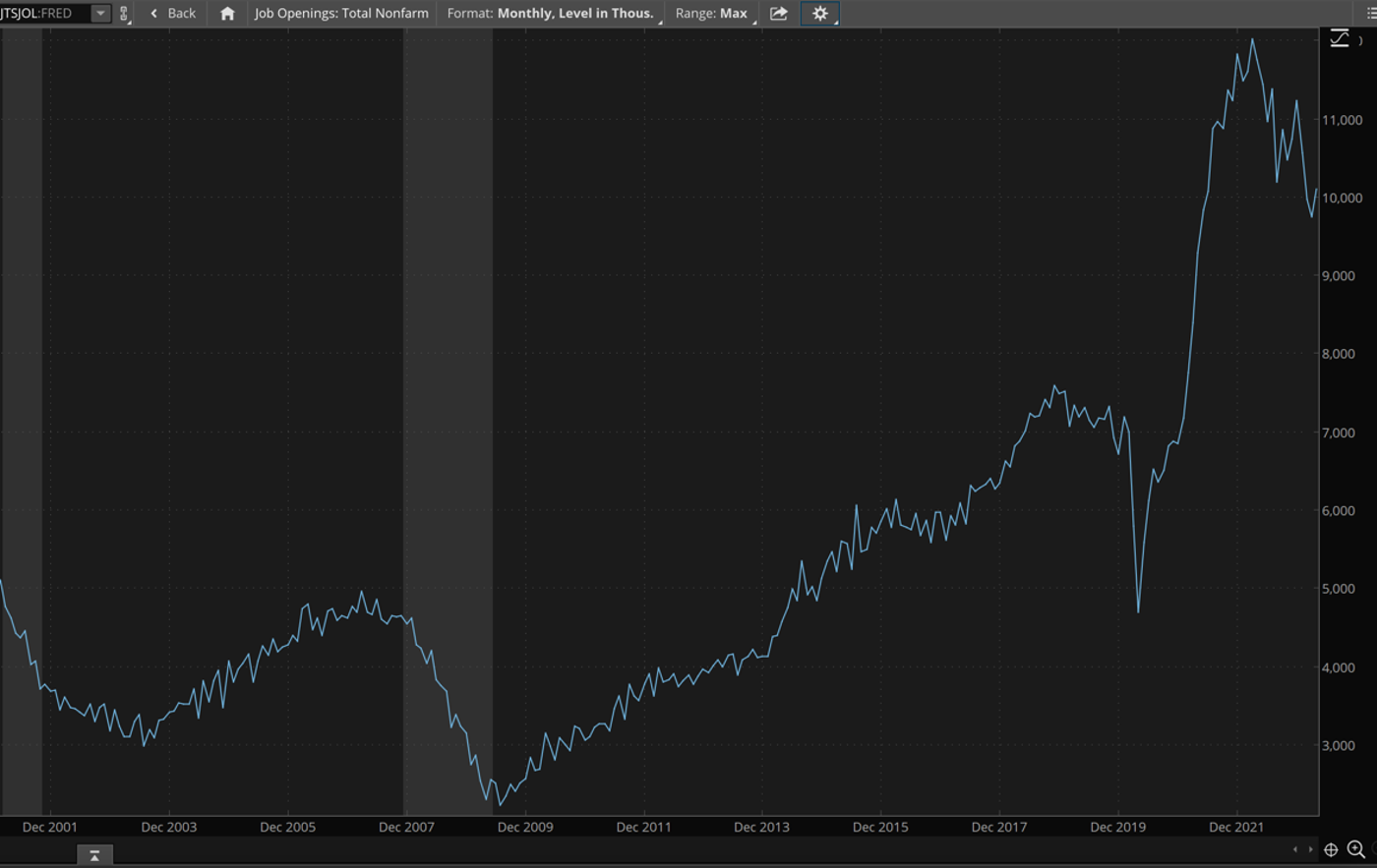The height and width of the screenshot is (868, 1377).
Task: Click the zoom magnifier icon at bottom right
Action: coord(1356,849)
